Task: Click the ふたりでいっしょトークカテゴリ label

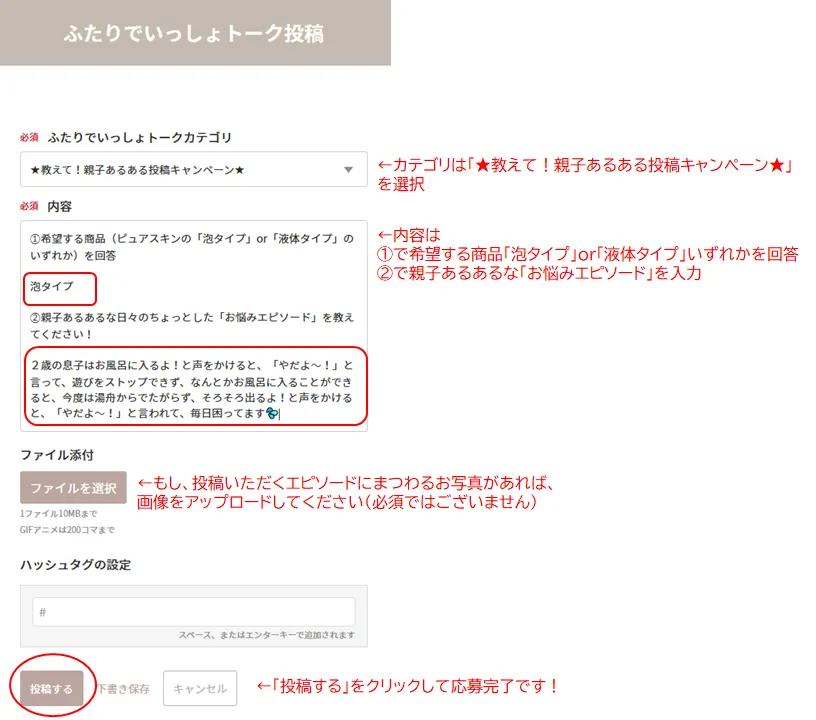Action: click(139, 137)
